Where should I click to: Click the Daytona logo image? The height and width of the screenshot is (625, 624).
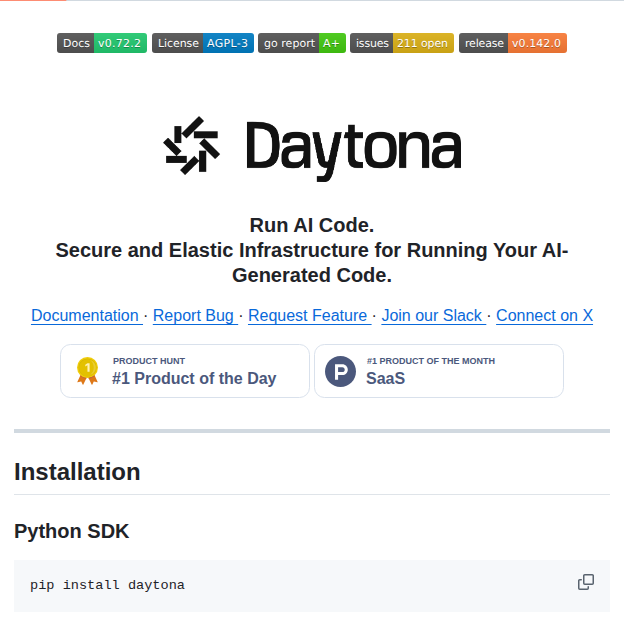(x=312, y=149)
